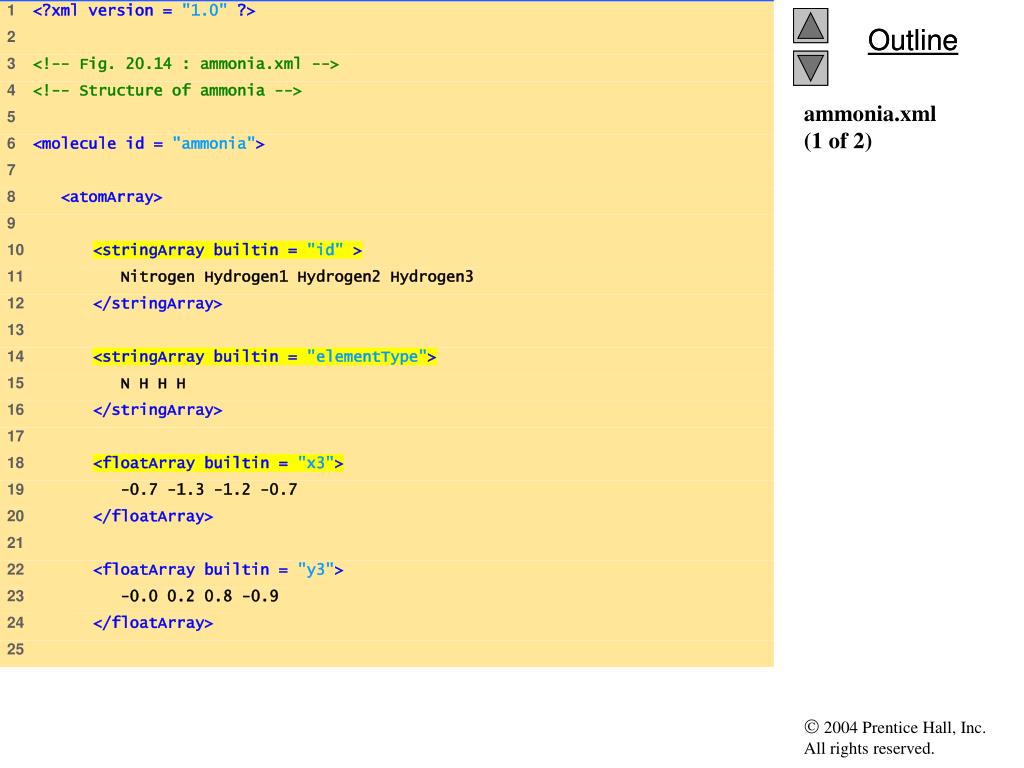This screenshot has height=768, width=1024.
Task: Click the 'ammonia.xml' file title
Action: [869, 114]
